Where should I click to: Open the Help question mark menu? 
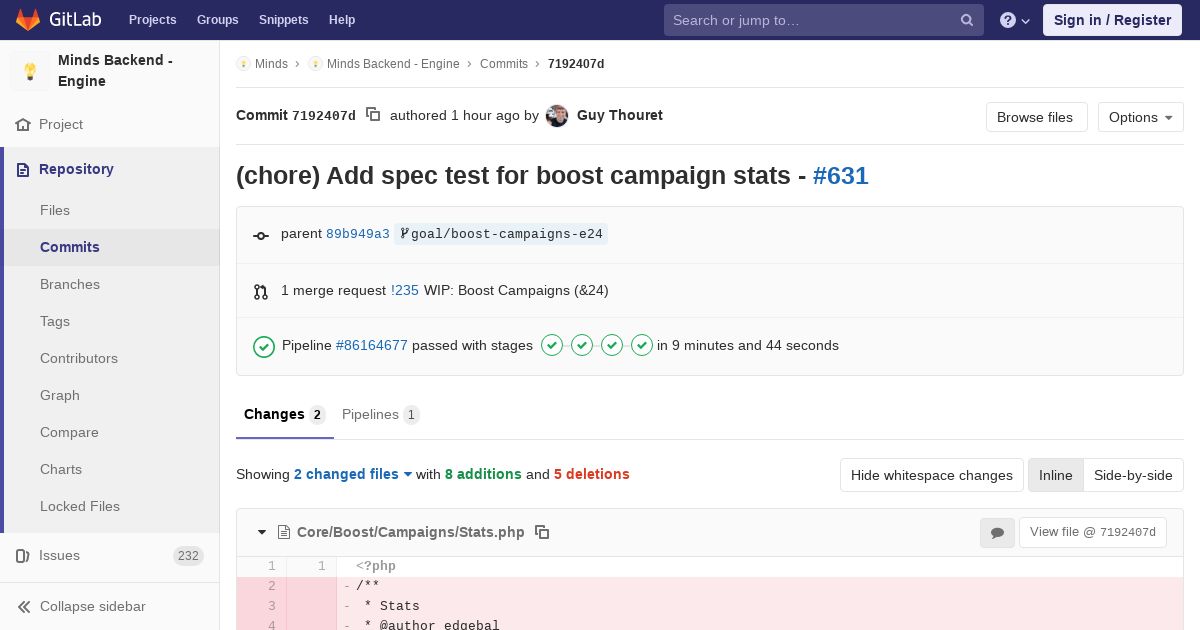(x=1015, y=20)
